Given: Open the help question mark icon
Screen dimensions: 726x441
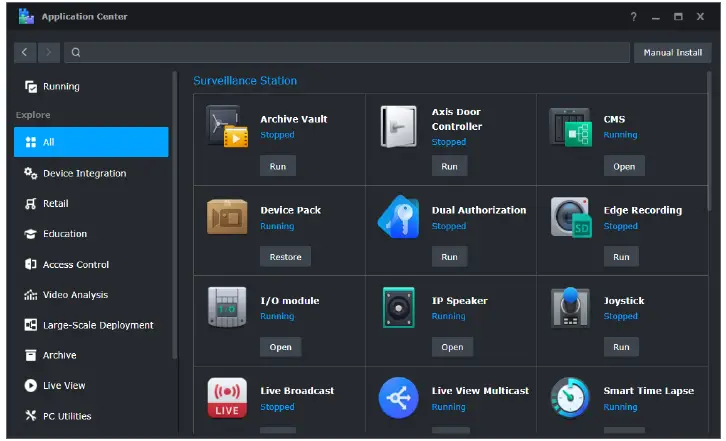Looking at the screenshot, I should click(x=633, y=17).
